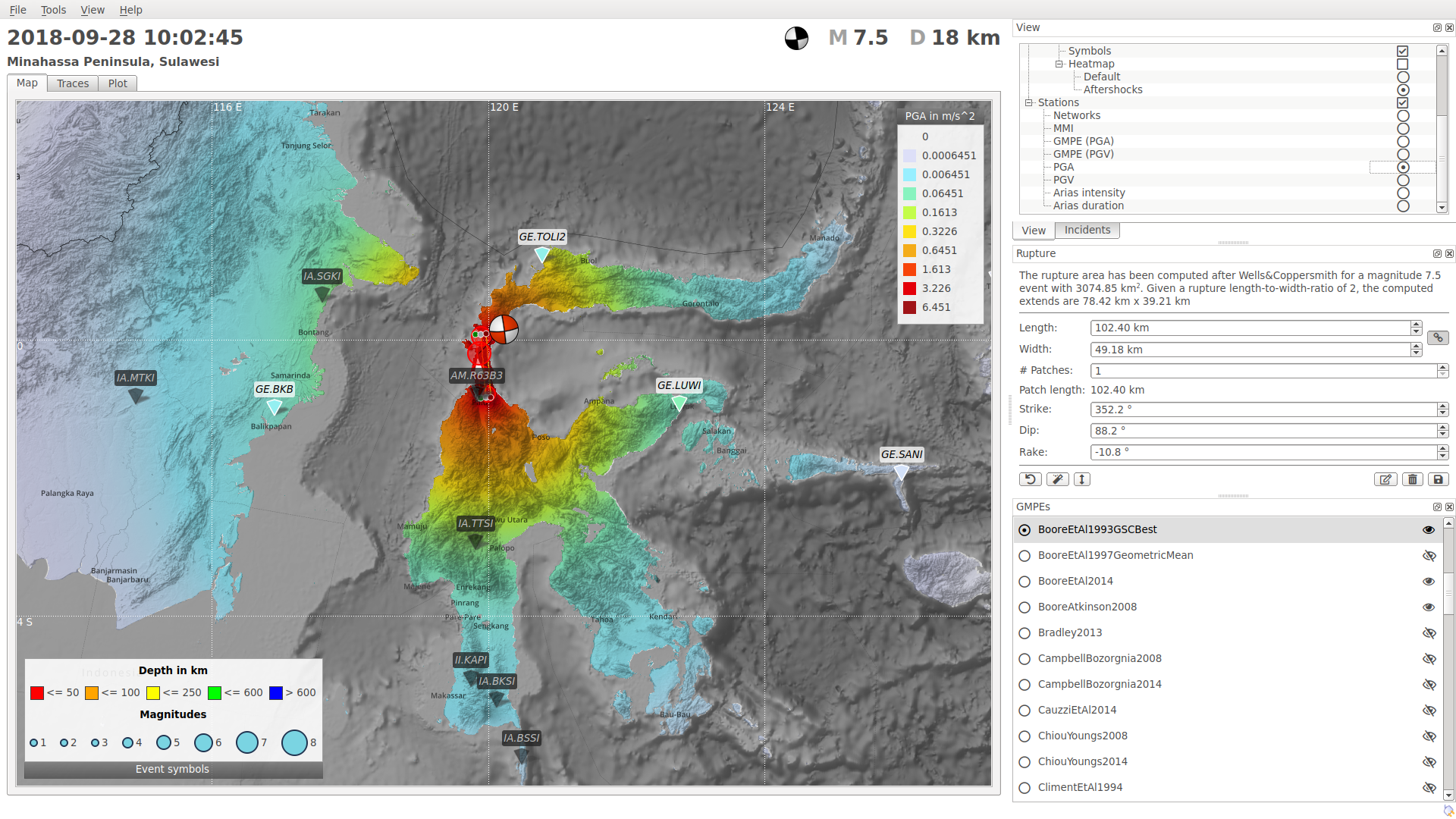Screen dimensions: 1456x819
Task: Open the File menu
Action: point(17,10)
